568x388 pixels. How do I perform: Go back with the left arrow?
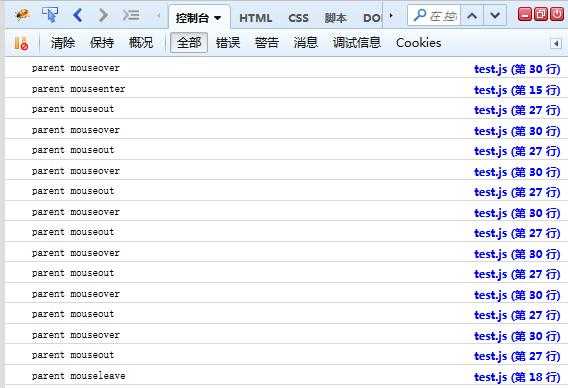click(x=78, y=15)
